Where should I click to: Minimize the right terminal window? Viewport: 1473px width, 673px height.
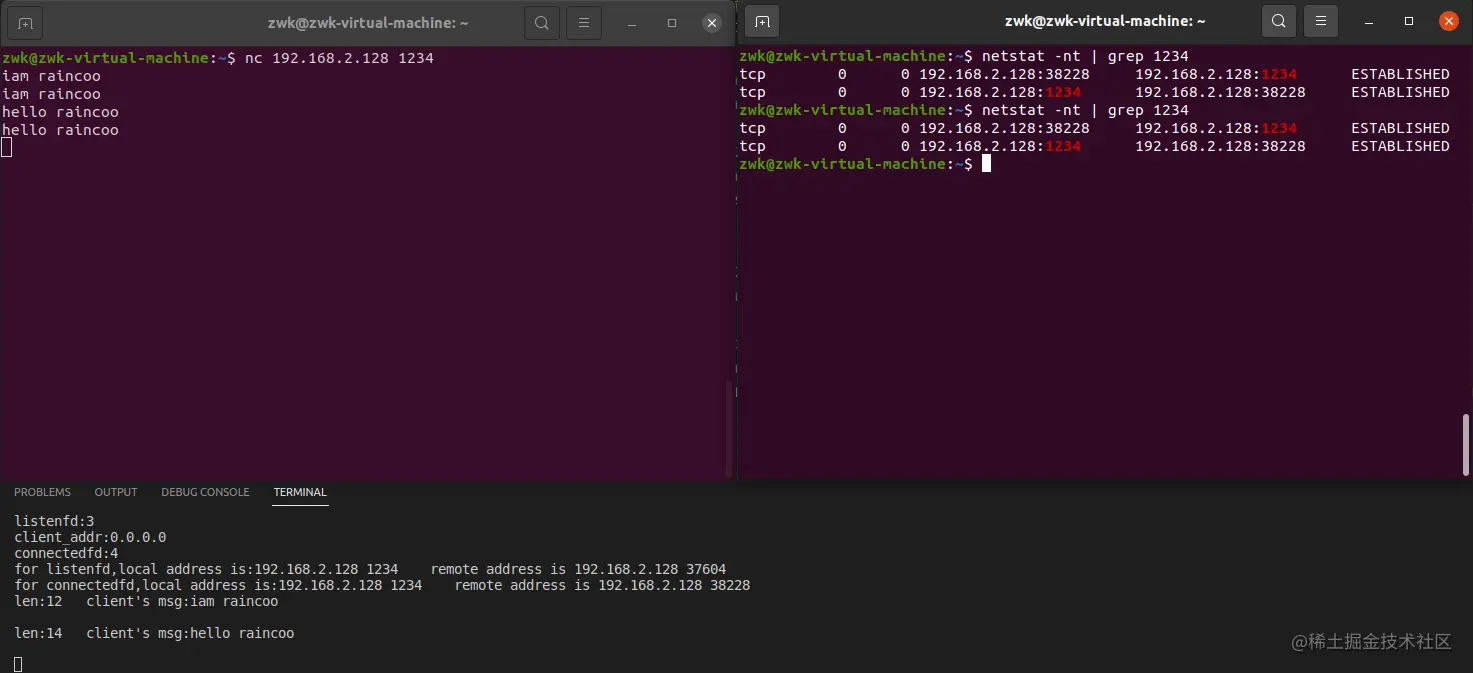pyautogui.click(x=1371, y=21)
